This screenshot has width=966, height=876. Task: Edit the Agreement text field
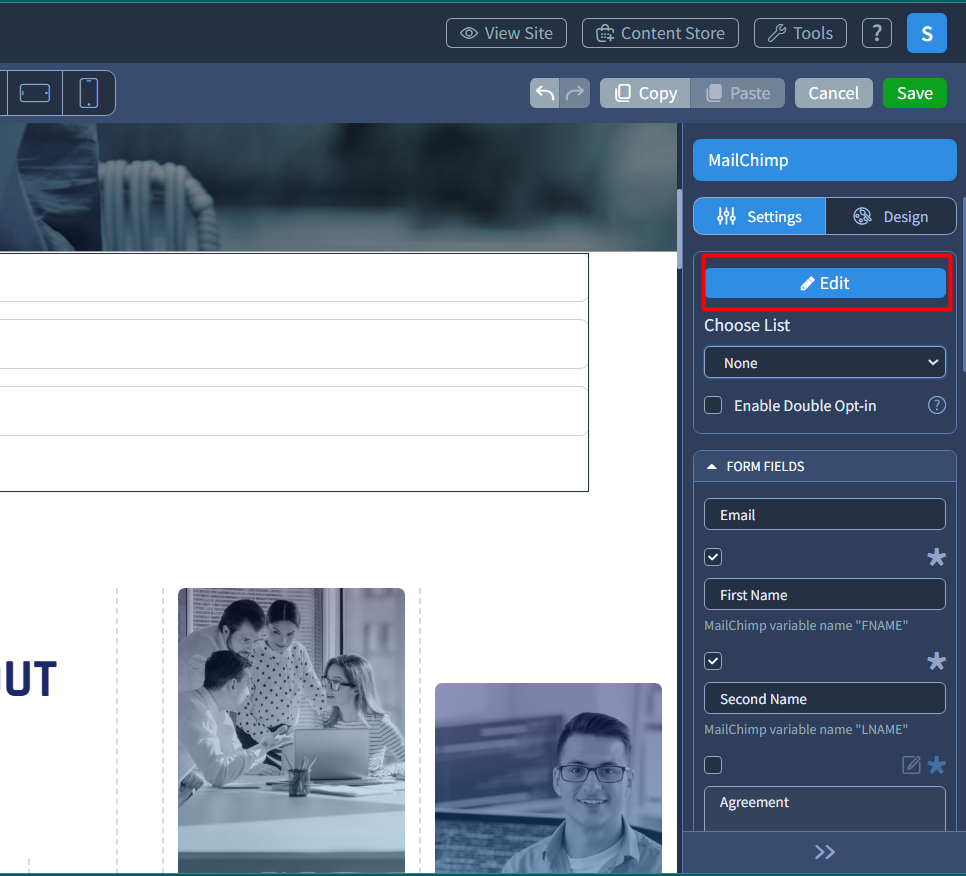pyautogui.click(x=824, y=809)
